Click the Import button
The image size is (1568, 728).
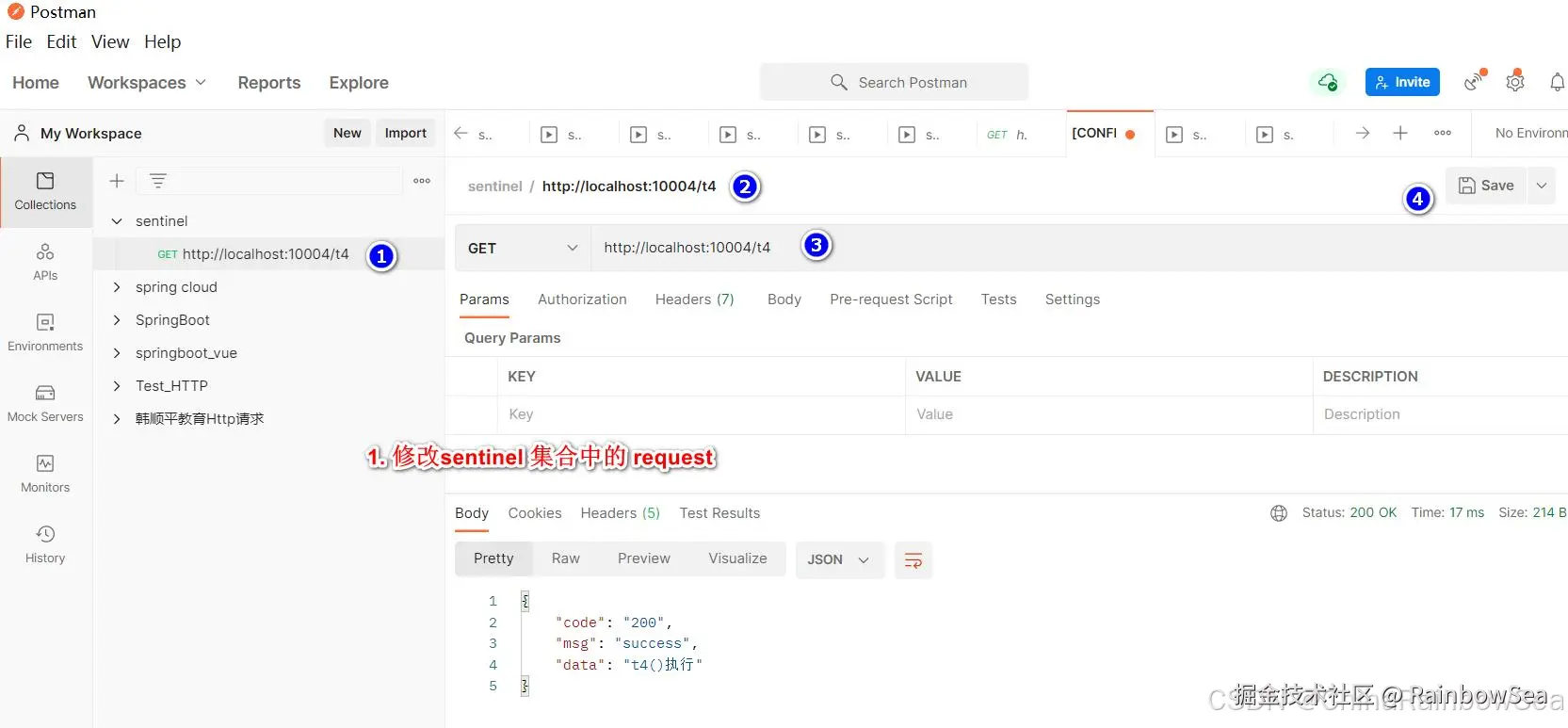point(405,134)
